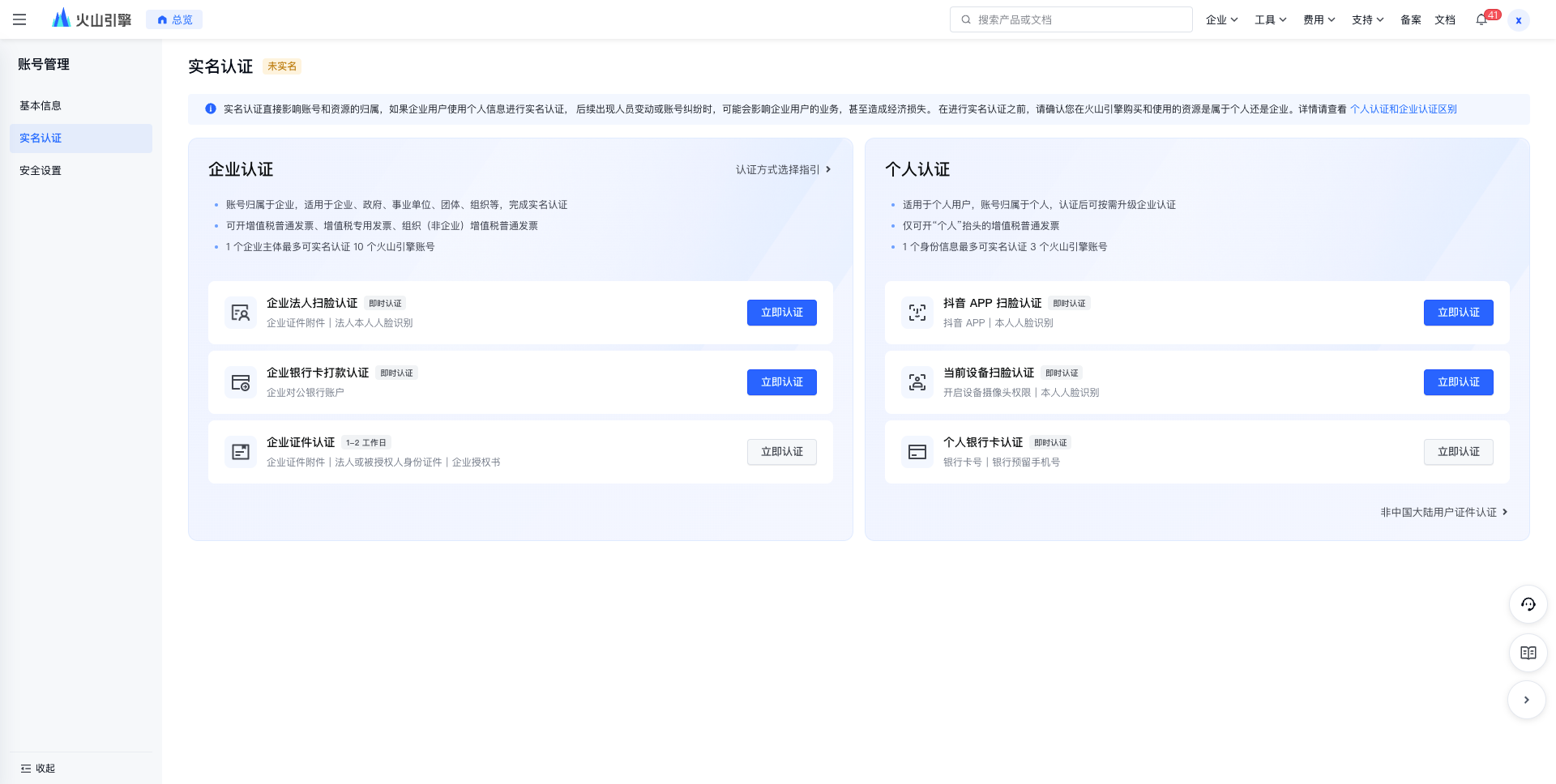Click the 即时认证 tag beside 企业法人扫脸认证

click(385, 304)
